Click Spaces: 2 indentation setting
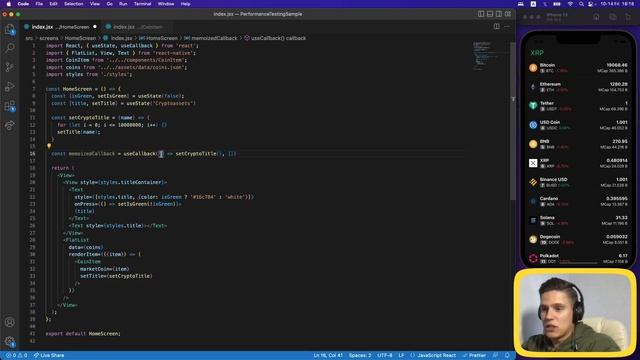Viewport: 640px width, 360px height. 360,355
